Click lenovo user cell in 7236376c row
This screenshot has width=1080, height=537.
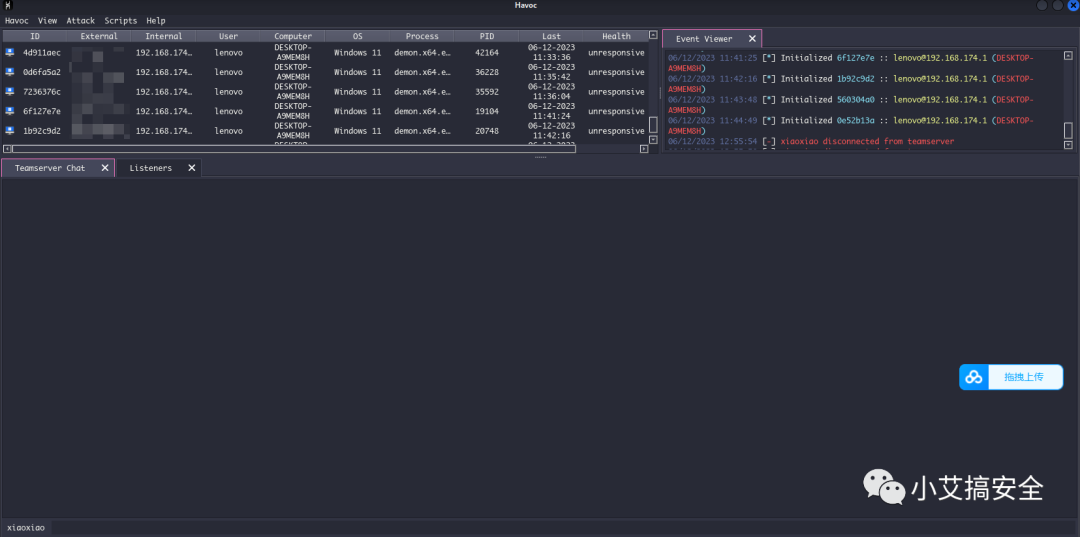click(228, 92)
